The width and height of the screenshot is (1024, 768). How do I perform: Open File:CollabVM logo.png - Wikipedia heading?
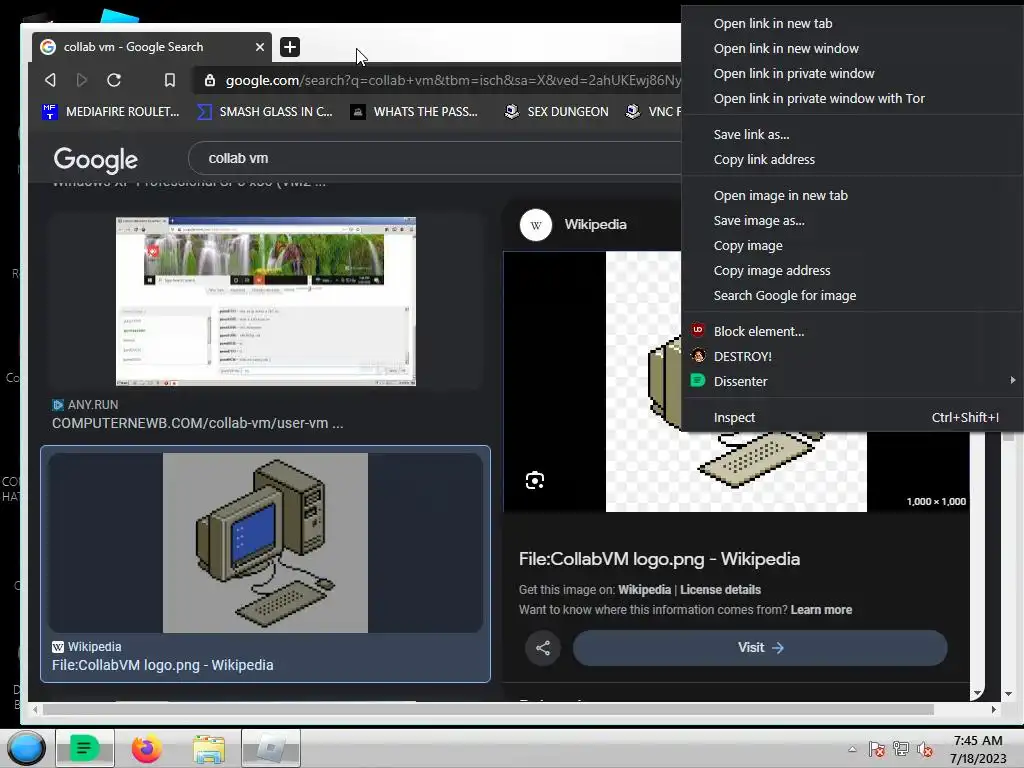659,559
